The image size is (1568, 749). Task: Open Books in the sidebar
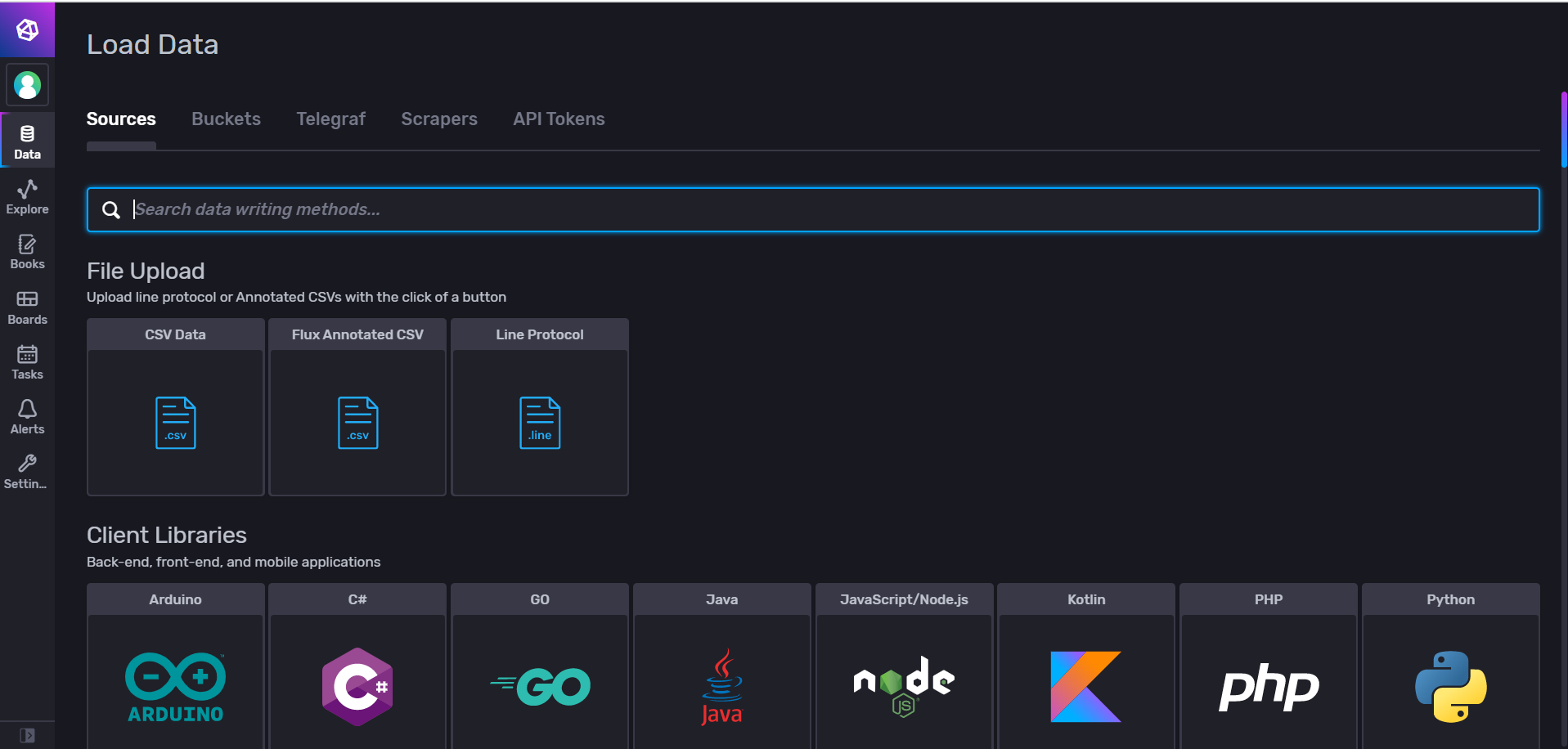[27, 252]
